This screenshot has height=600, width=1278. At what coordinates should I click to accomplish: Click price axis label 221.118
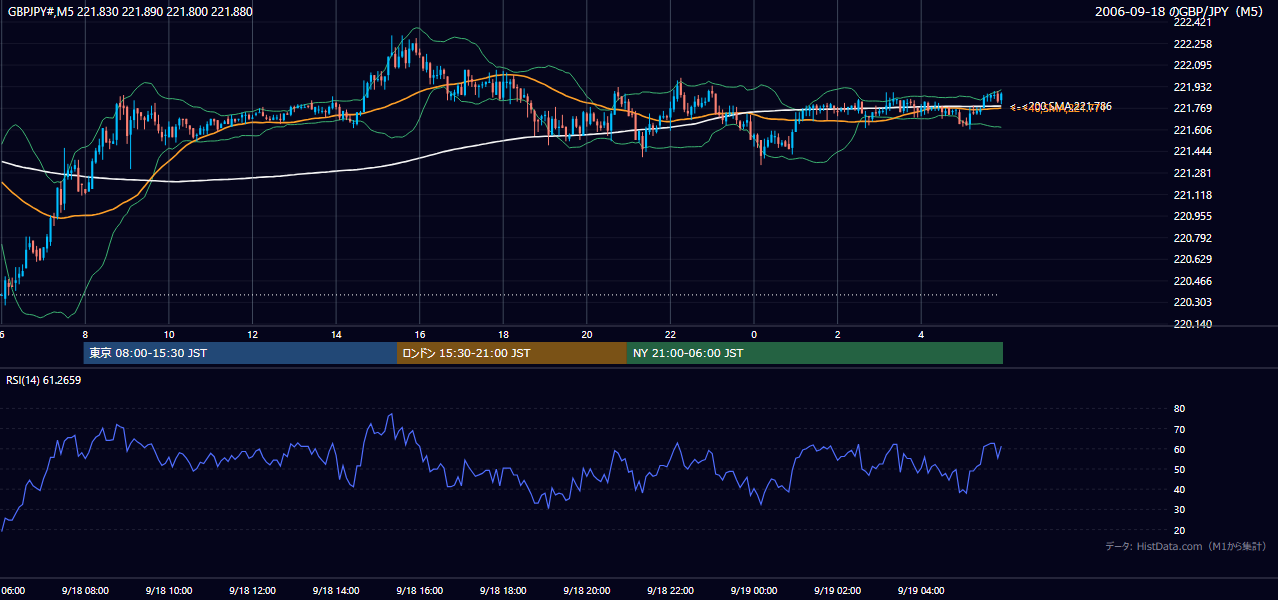pyautogui.click(x=1193, y=195)
